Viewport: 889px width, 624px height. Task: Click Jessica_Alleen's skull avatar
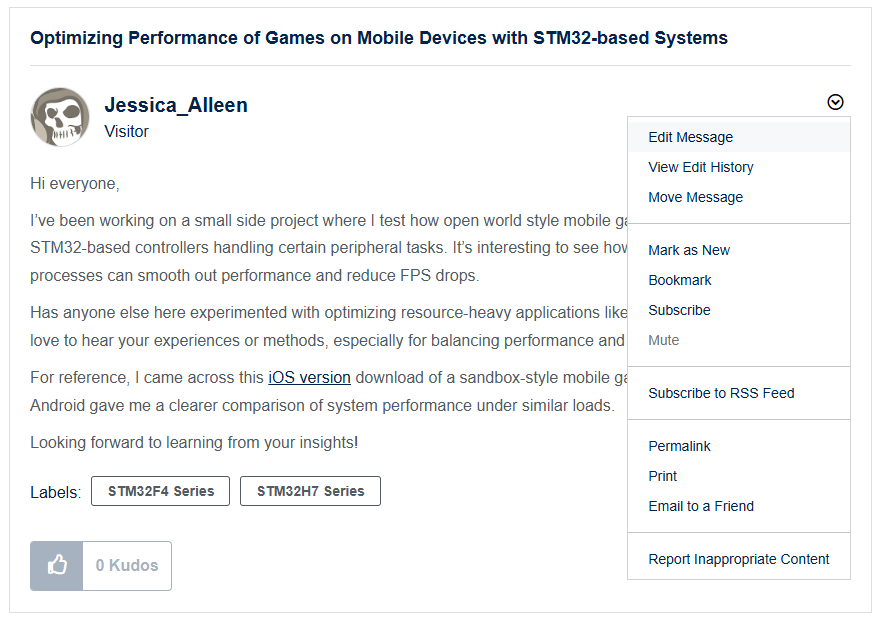[x=60, y=117]
